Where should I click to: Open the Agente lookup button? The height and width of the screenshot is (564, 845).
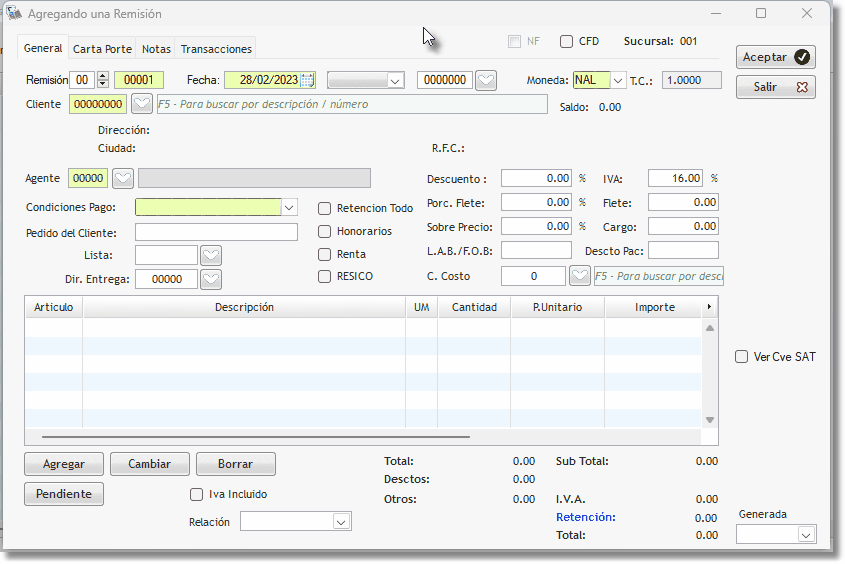[x=123, y=178]
